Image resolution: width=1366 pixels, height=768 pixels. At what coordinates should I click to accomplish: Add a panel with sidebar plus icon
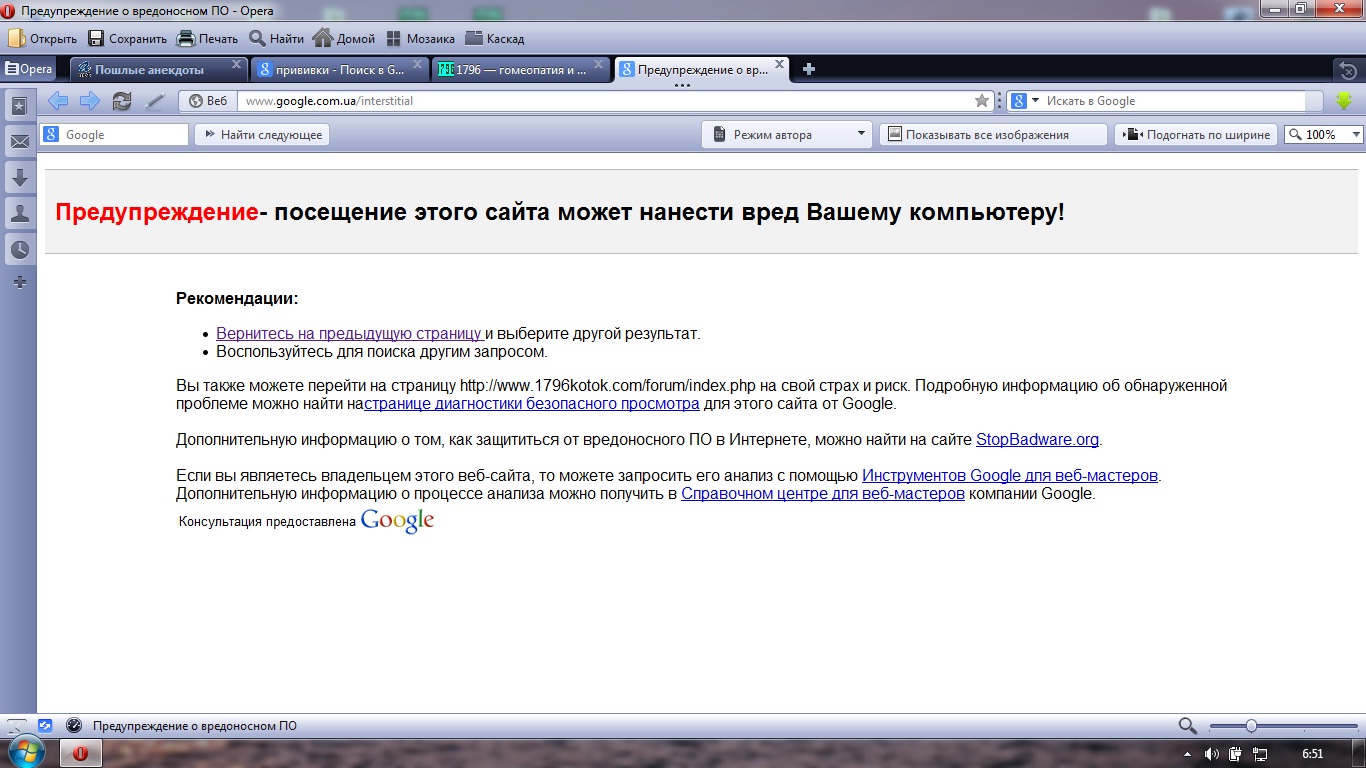click(19, 283)
